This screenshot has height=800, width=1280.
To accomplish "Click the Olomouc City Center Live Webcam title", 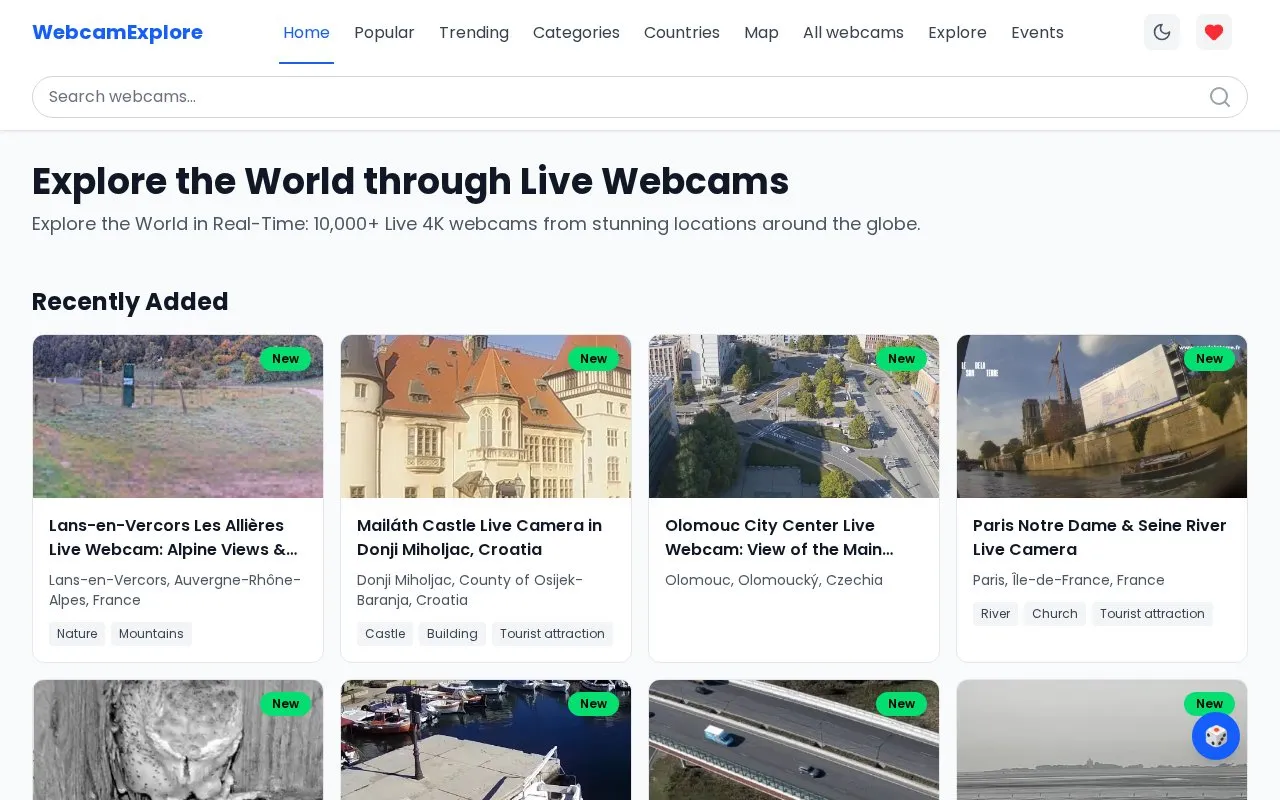I will (x=779, y=537).
